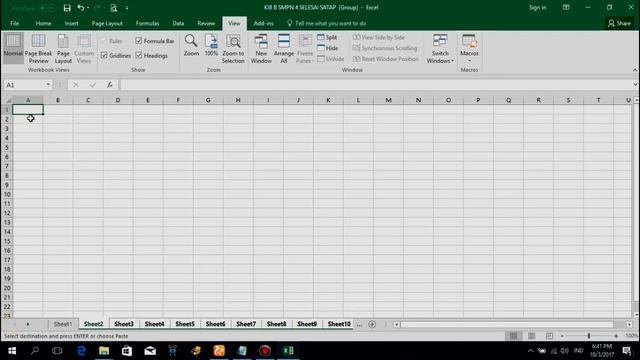This screenshot has height=360, width=640.
Task: Expand the formula bar with the chevron
Action: 635,85
